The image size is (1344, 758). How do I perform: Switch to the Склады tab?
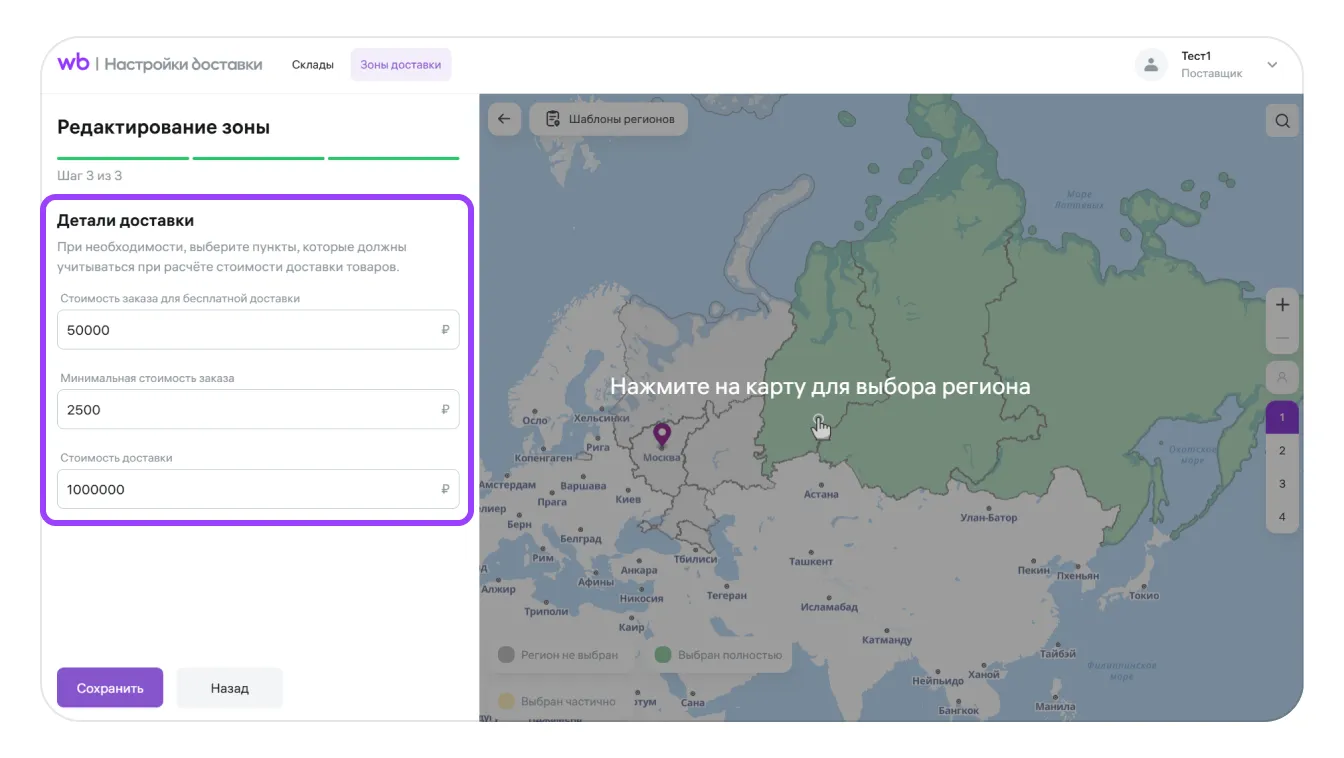[313, 65]
